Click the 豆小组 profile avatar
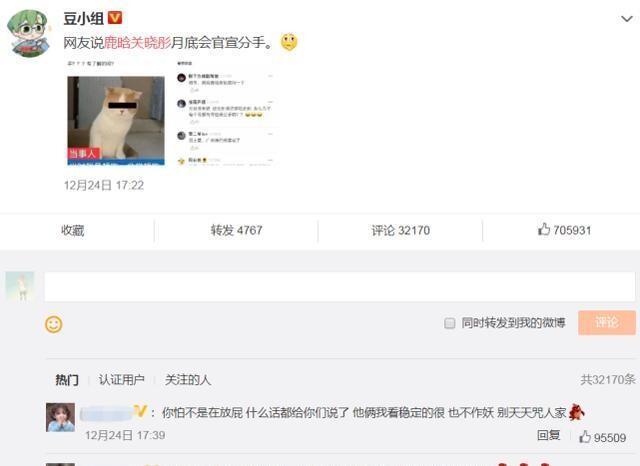This screenshot has width=640, height=466. tap(28, 33)
